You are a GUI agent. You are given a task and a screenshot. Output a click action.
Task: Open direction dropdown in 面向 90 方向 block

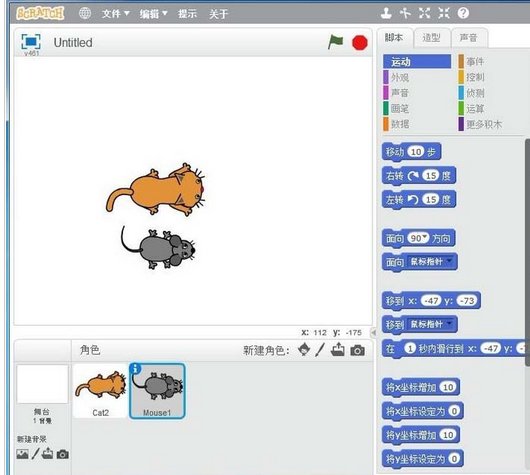(x=425, y=236)
